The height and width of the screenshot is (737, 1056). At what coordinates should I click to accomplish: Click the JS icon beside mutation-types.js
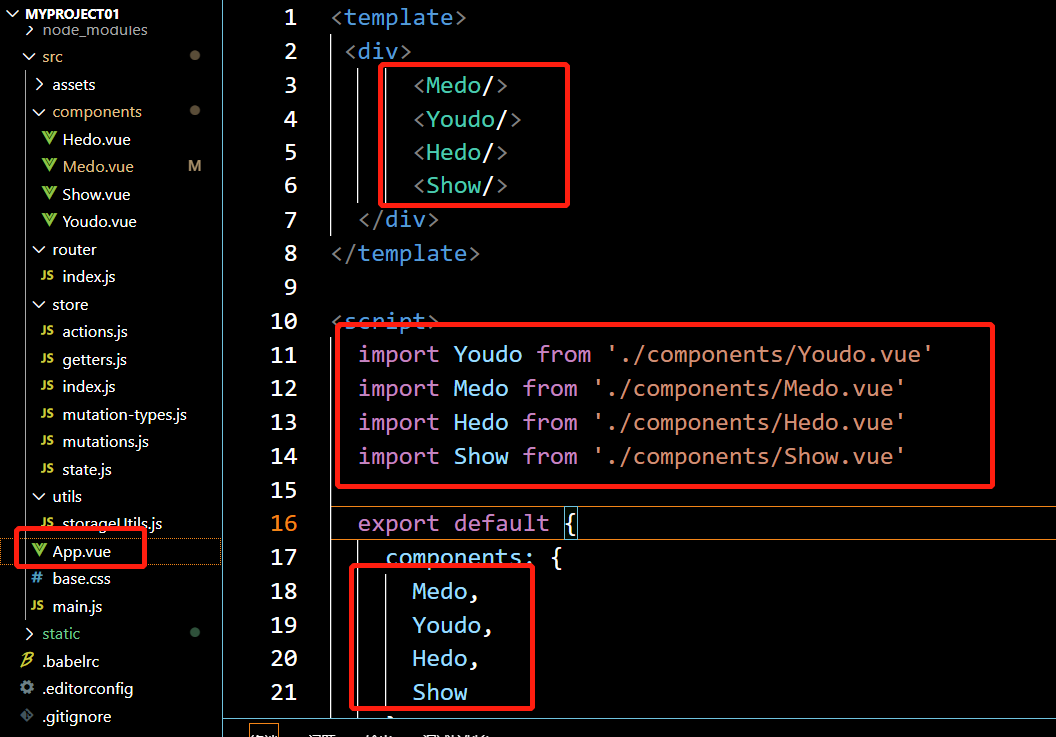(x=47, y=414)
